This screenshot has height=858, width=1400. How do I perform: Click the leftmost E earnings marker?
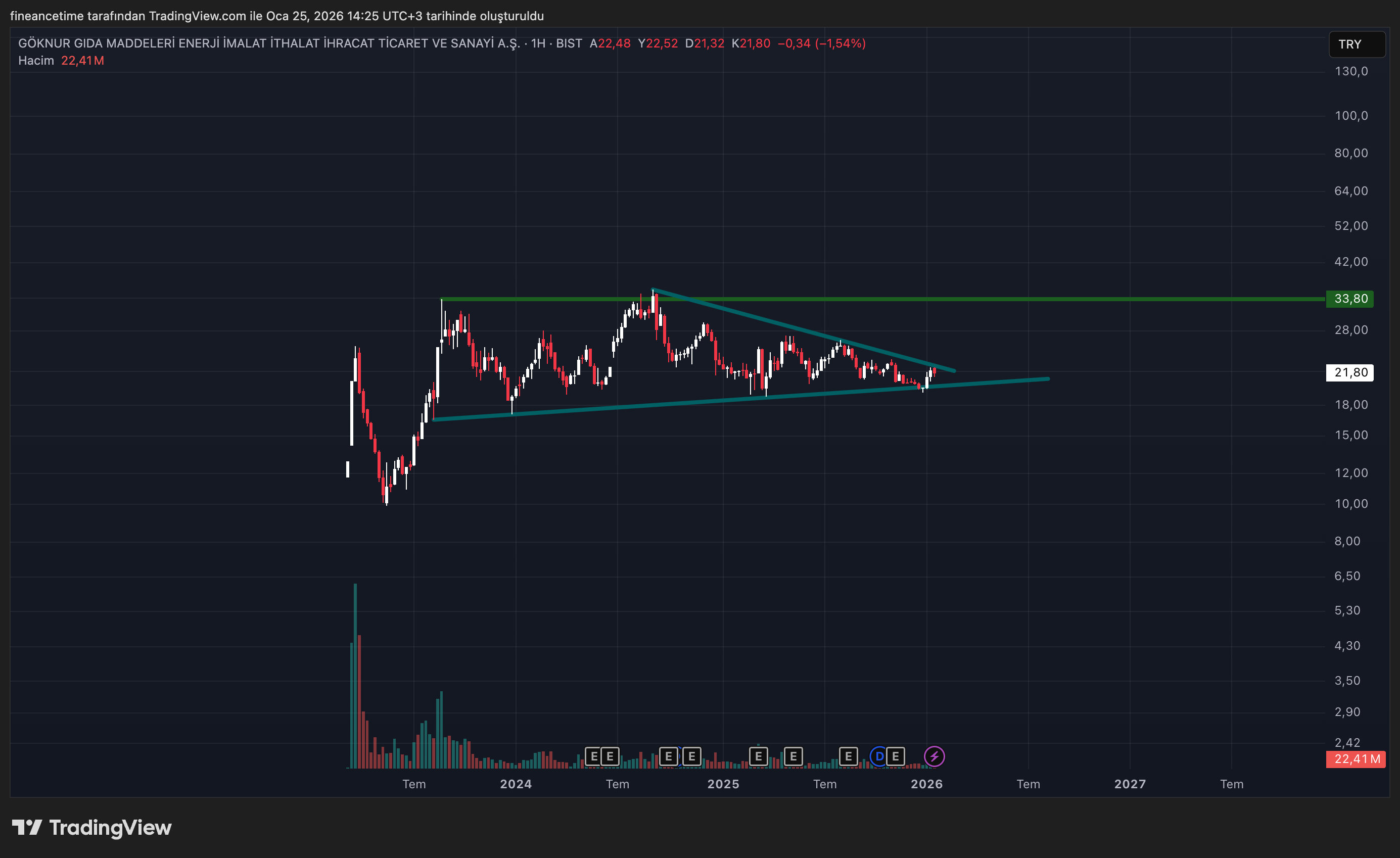click(x=594, y=756)
